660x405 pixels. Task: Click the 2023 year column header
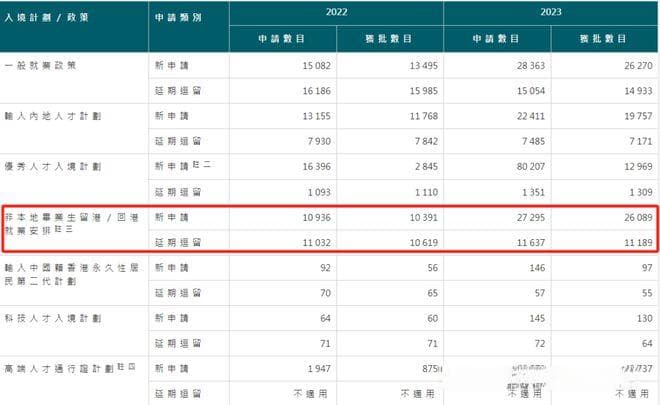[x=551, y=12]
